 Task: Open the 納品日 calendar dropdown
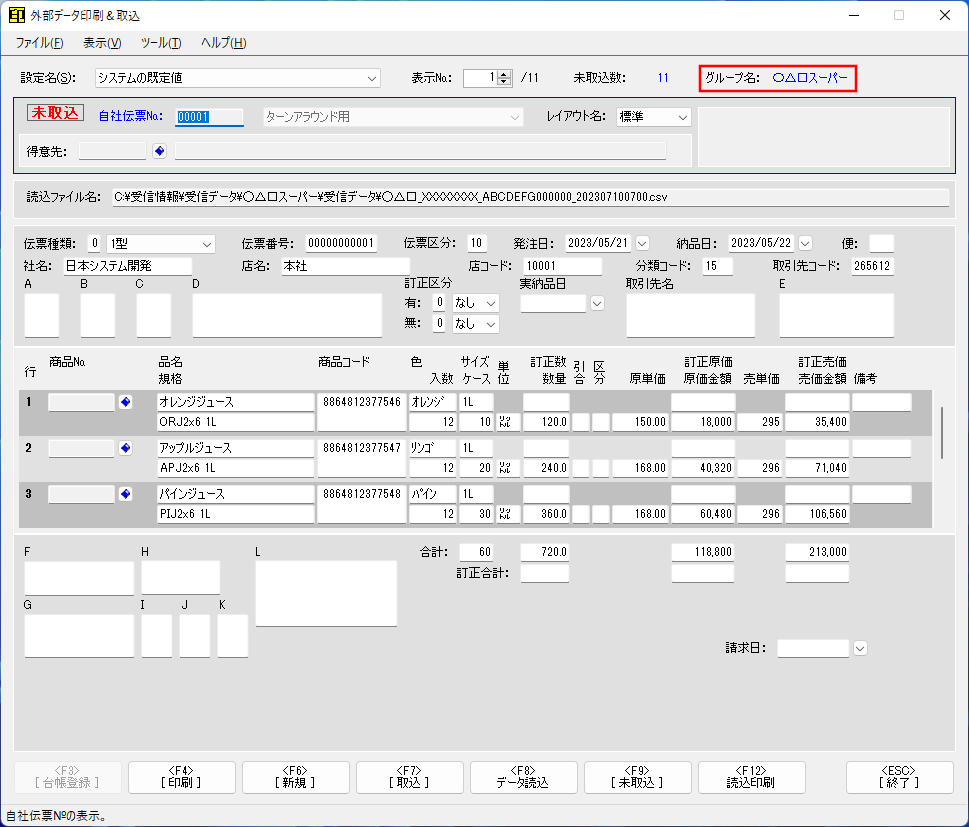(805, 243)
